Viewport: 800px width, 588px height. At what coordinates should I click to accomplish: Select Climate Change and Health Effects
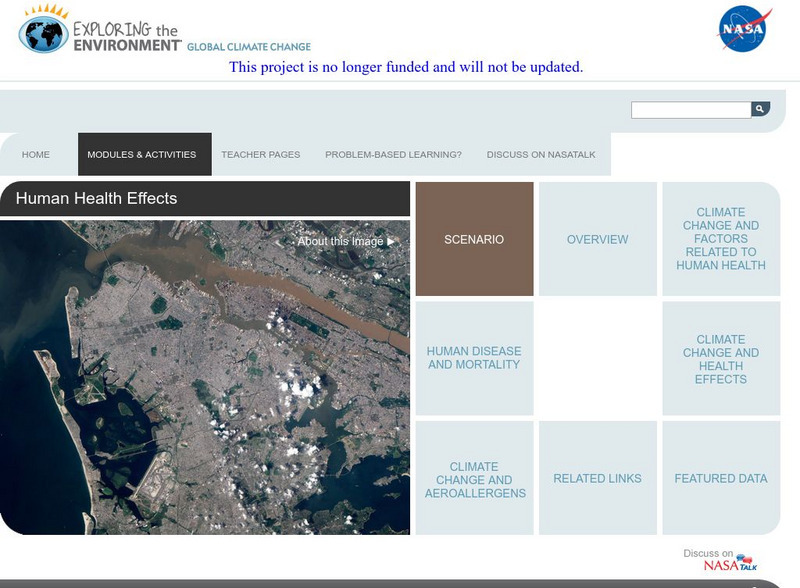coord(721,358)
